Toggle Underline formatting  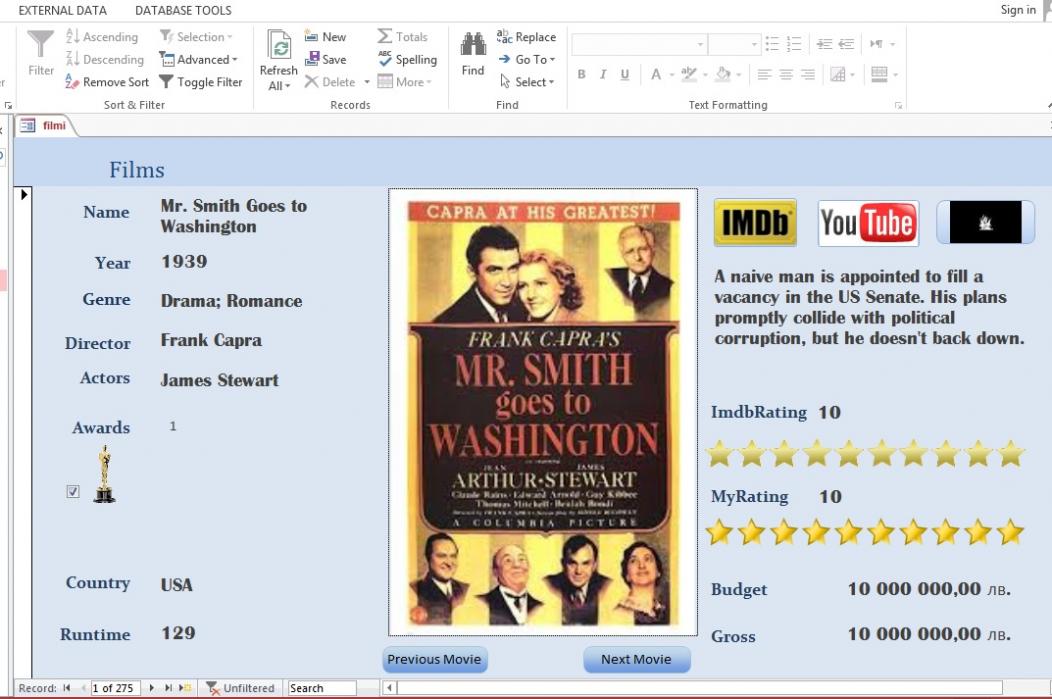coord(625,74)
